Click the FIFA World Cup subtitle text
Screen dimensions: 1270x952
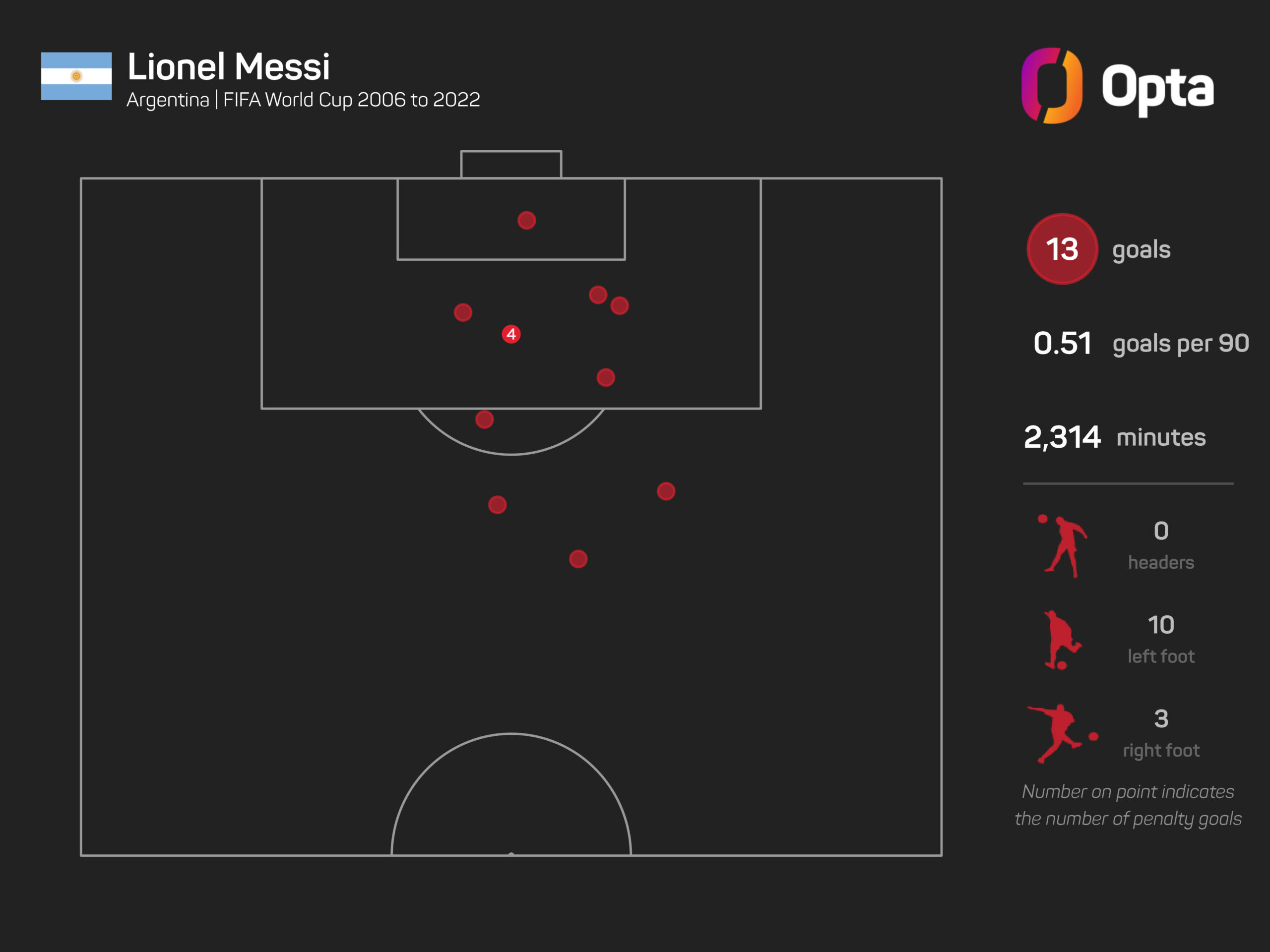pyautogui.click(x=351, y=100)
